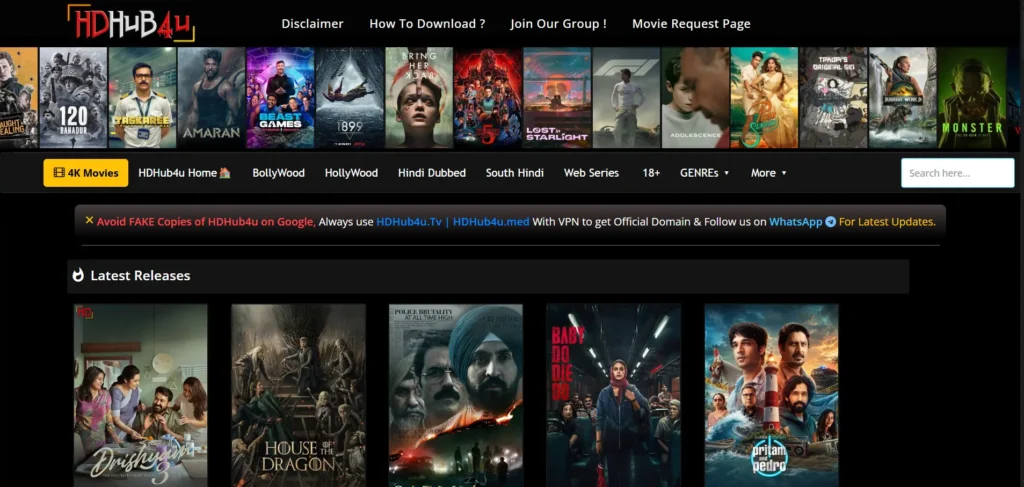Click the film icon on 4K Movies
Viewport: 1024px width, 487px height.
(x=59, y=173)
